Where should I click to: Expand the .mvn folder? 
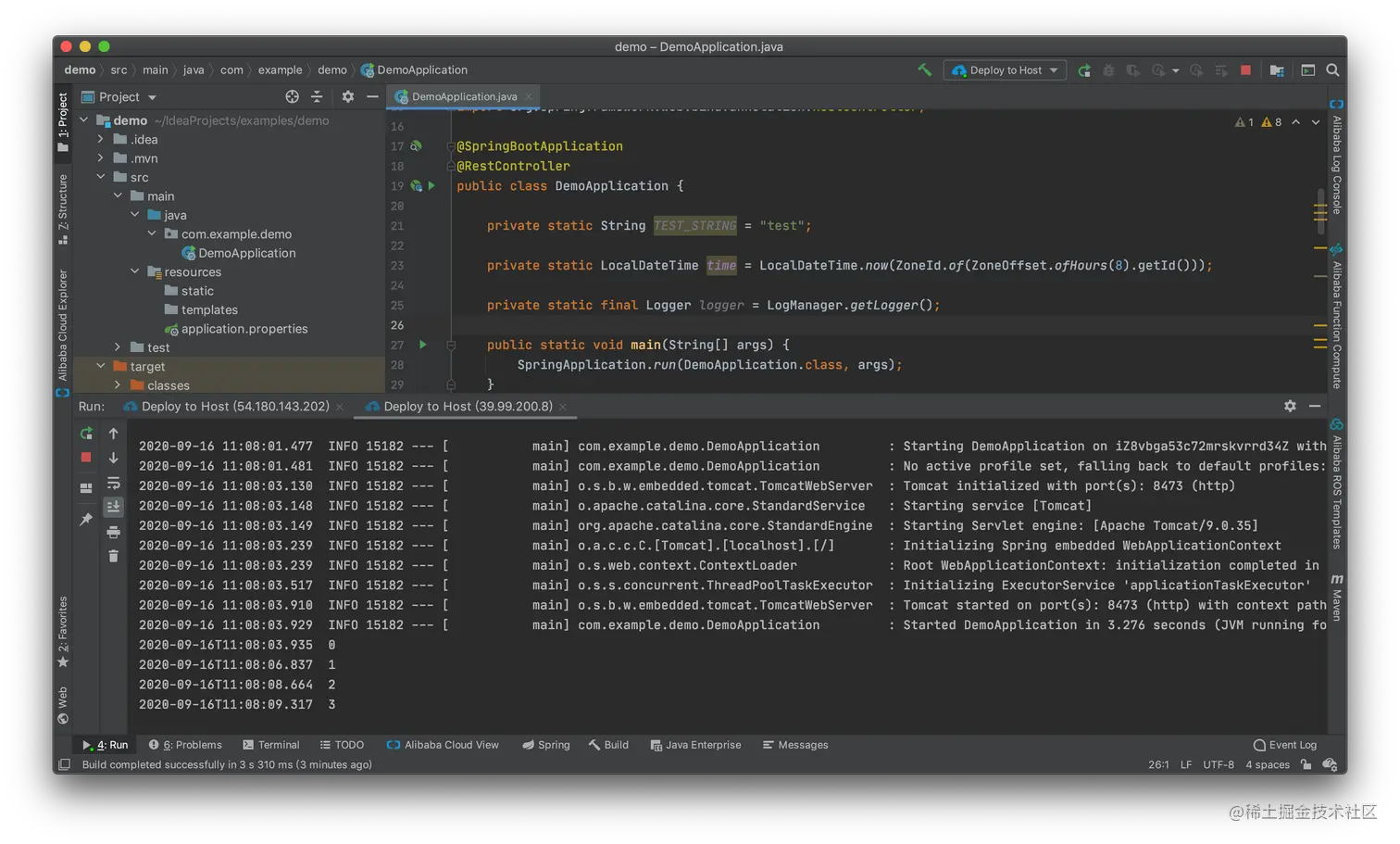101,158
